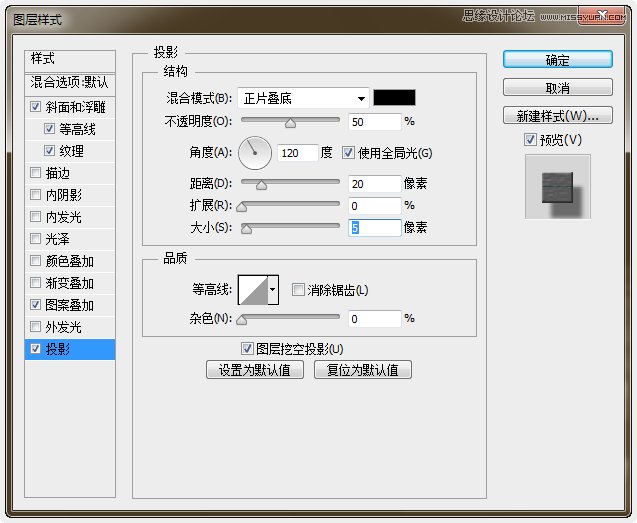Select the 外发光 style row label
The width and height of the screenshot is (637, 523).
point(64,327)
